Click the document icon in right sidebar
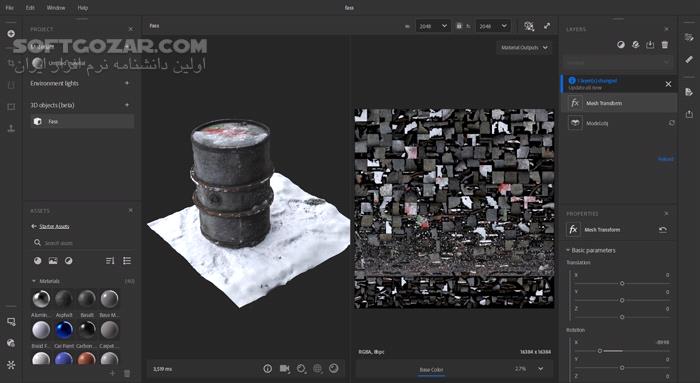This screenshot has height=383, width=700. tap(689, 92)
